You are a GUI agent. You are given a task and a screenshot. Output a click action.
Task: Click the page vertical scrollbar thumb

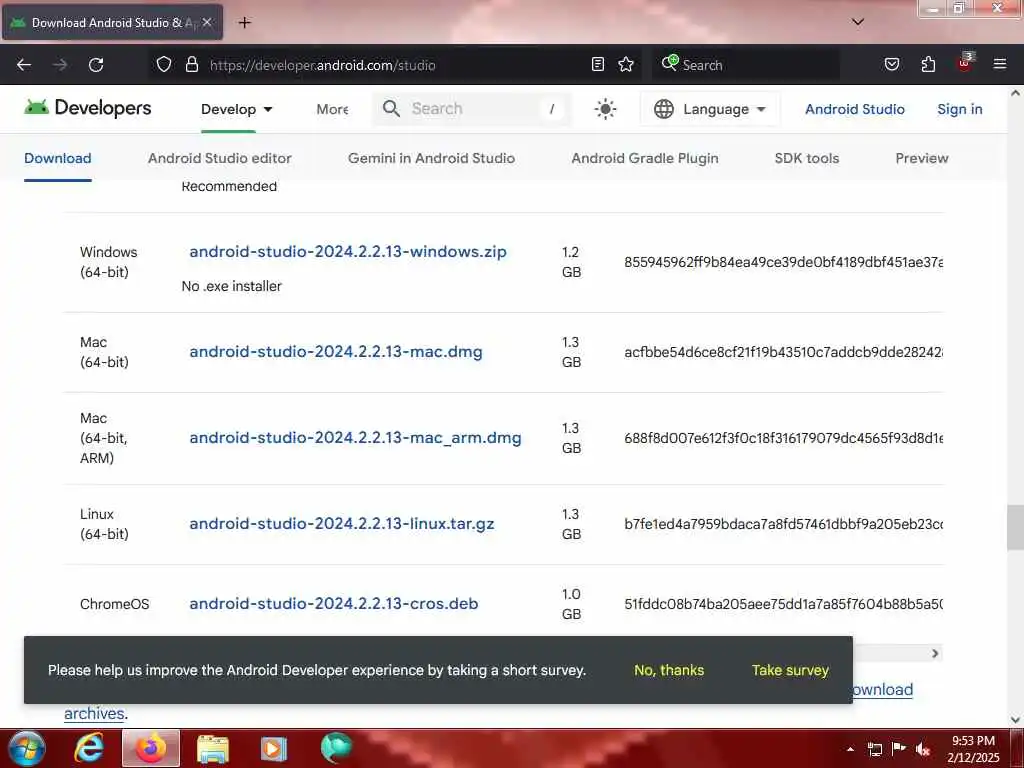coord(1015,527)
